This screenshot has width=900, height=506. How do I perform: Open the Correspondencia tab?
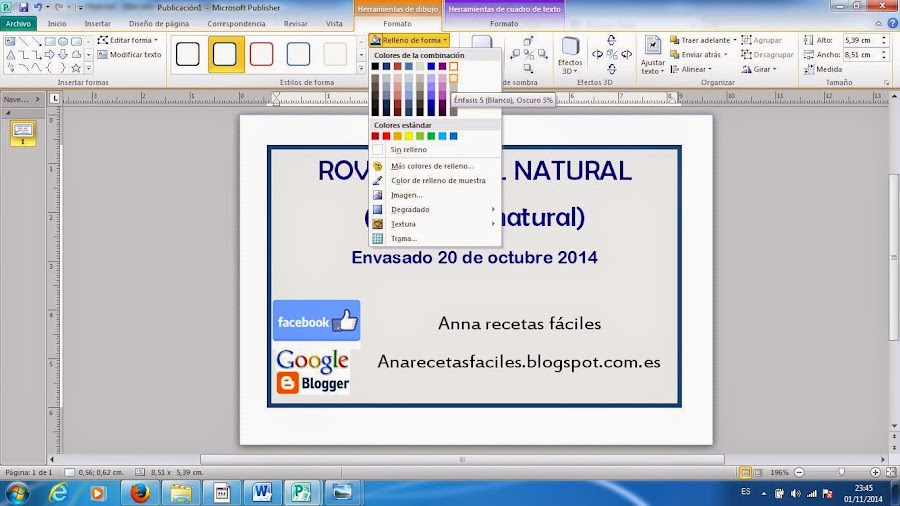coord(236,24)
